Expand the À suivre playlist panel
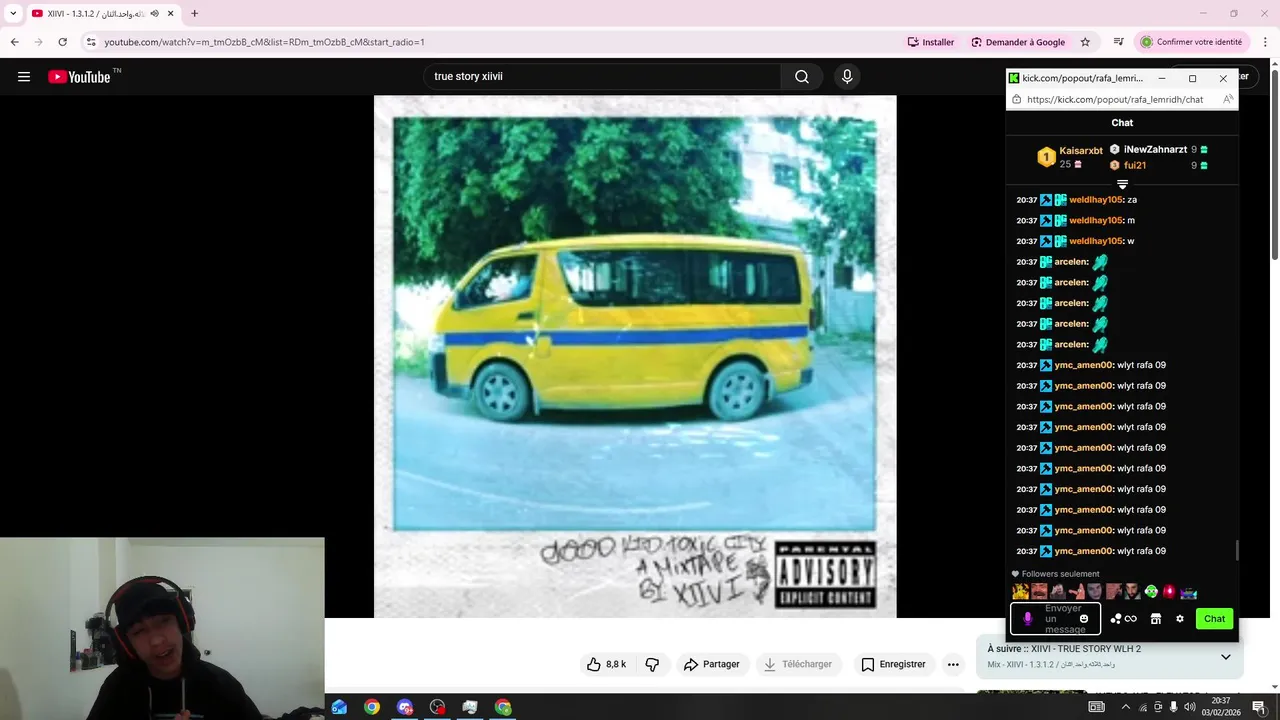The height and width of the screenshot is (720, 1280). point(1226,657)
